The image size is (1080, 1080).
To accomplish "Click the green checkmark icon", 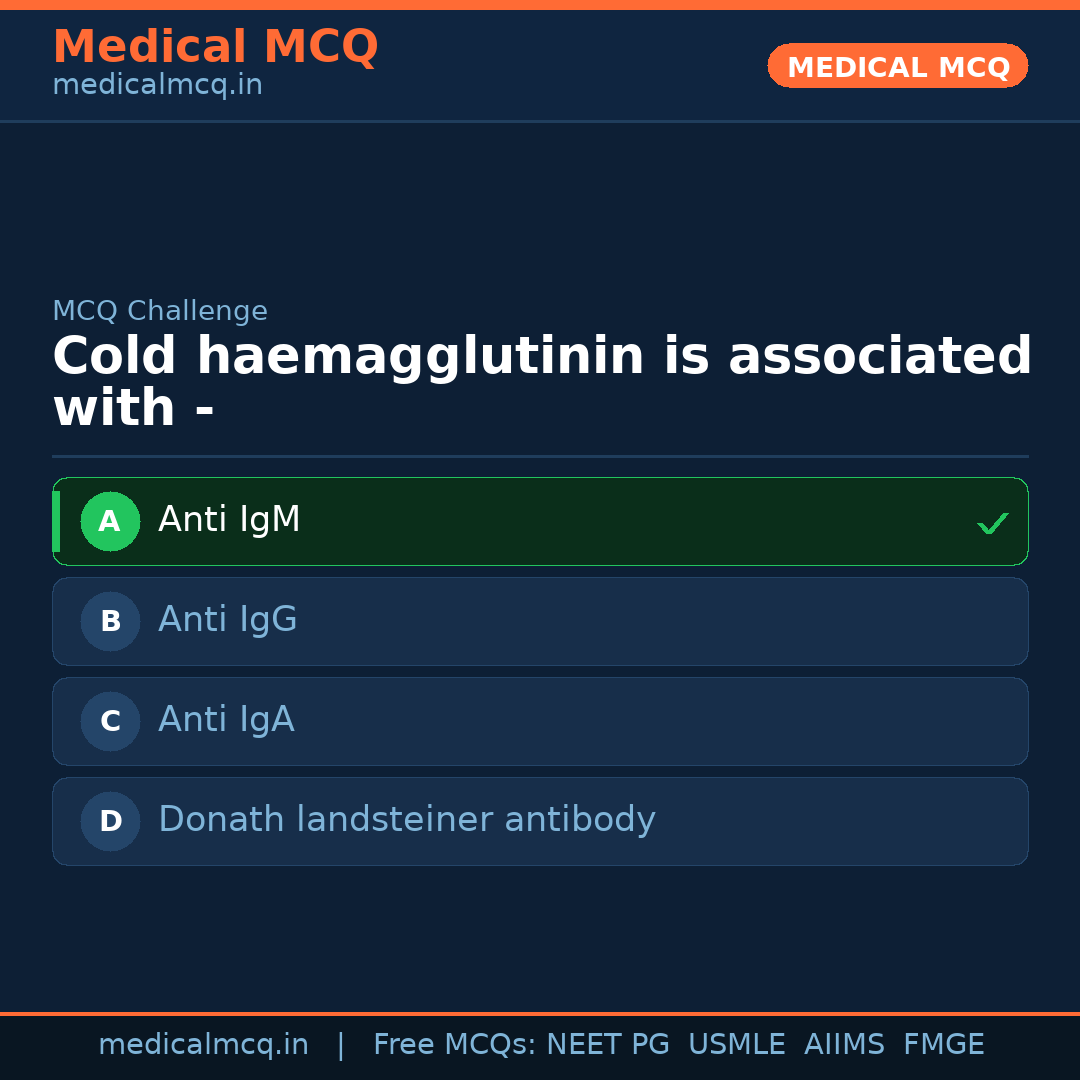I will (x=992, y=523).
